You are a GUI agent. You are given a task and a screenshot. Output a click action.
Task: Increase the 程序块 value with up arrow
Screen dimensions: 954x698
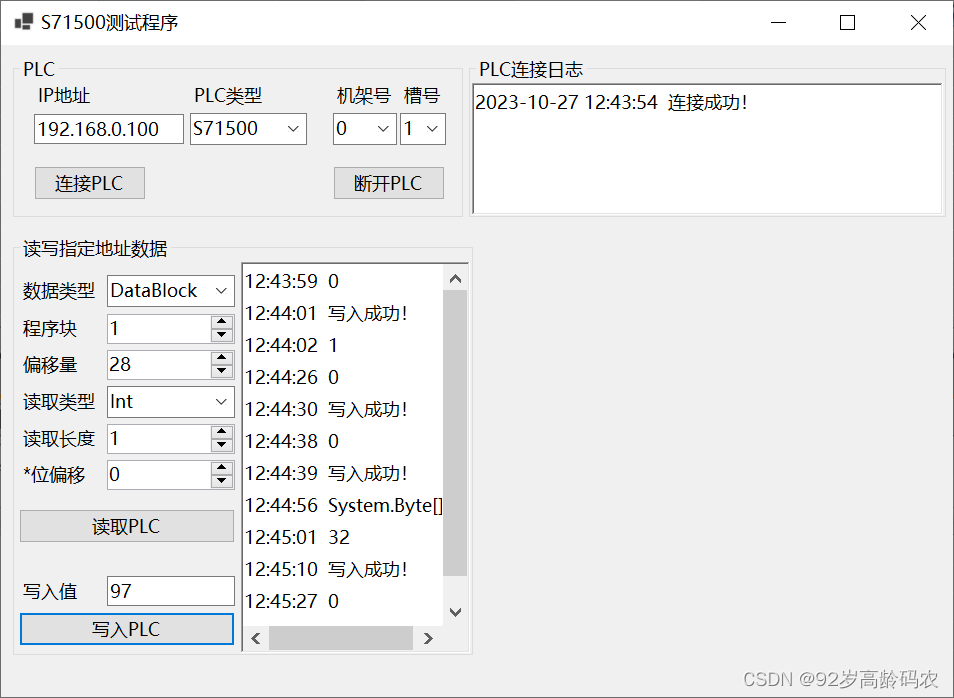pyautogui.click(x=222, y=321)
